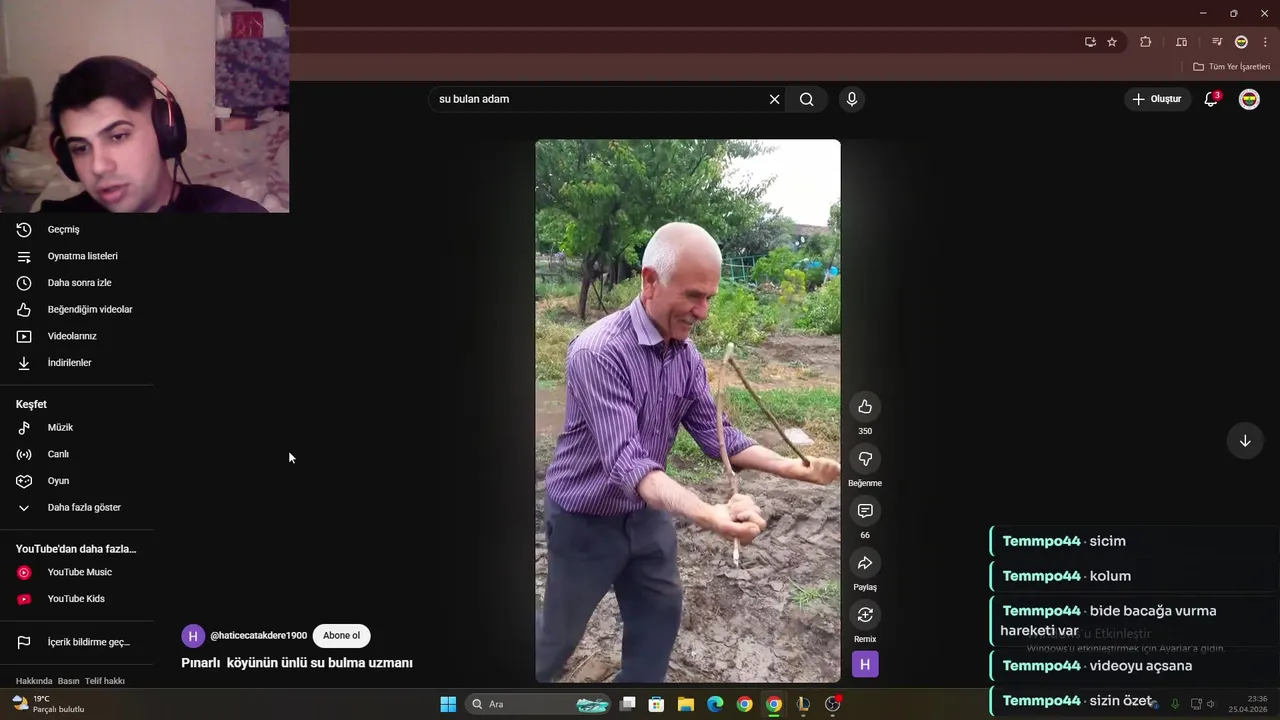Open Tüm Yer İşaretleri bookmarks folder
The height and width of the screenshot is (720, 1280).
[1232, 67]
